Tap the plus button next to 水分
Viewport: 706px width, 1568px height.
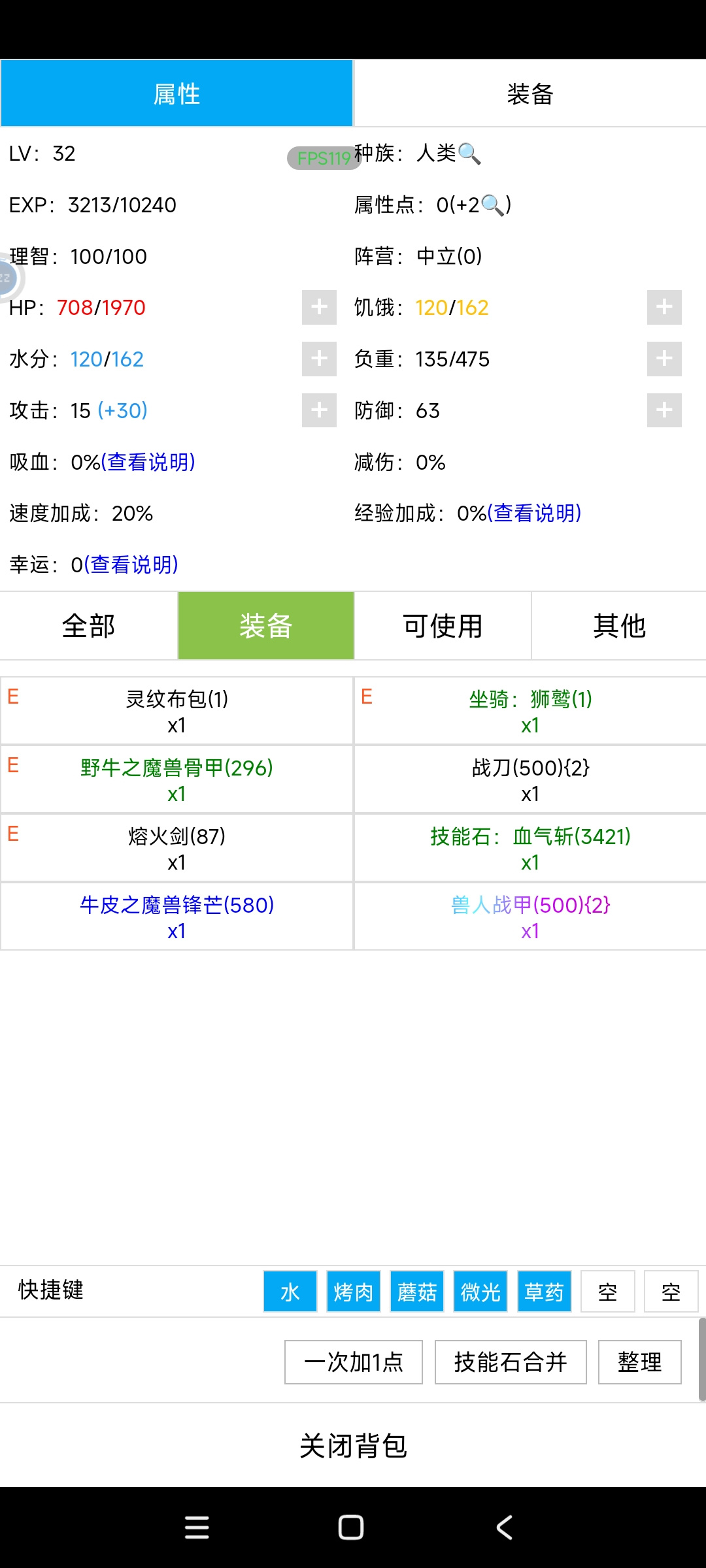coord(319,359)
